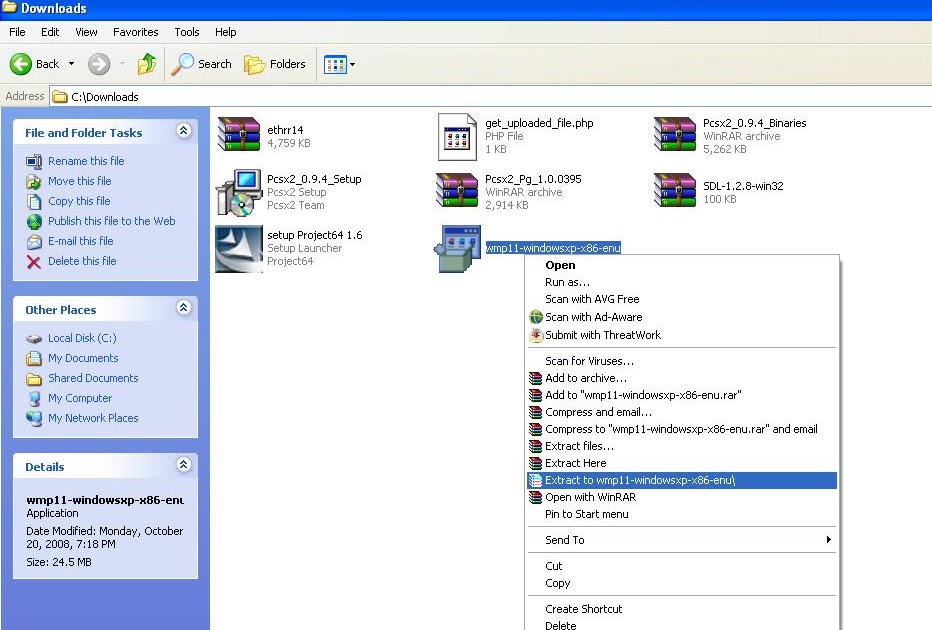The width and height of the screenshot is (932, 630).
Task: Choose Scan with Ad-Aware
Action: (x=682, y=317)
